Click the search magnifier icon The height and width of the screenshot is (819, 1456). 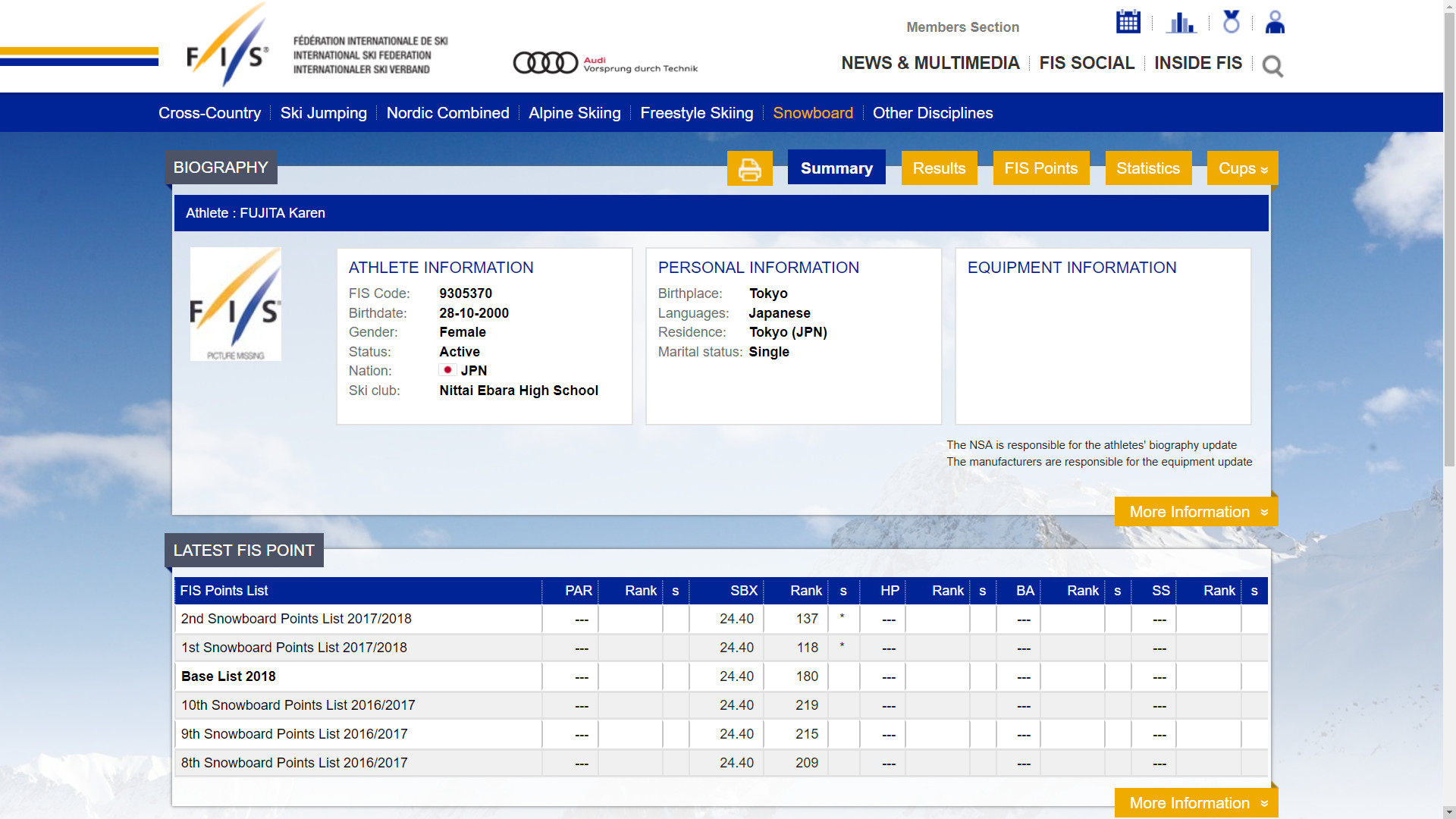coord(1272,67)
